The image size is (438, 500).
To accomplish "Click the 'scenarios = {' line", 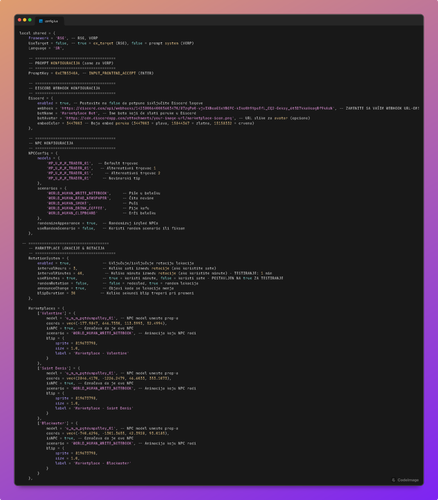I will (x=52, y=188).
